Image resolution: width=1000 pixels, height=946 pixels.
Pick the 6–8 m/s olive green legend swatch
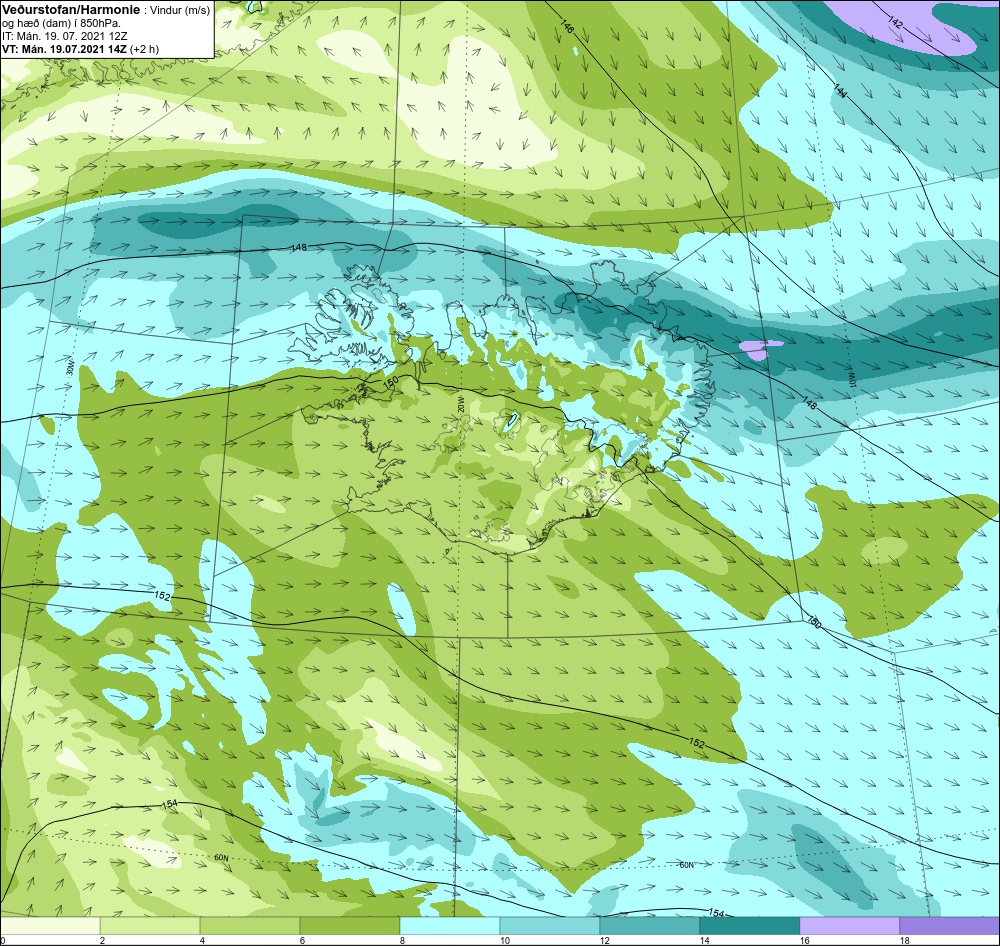[349, 926]
